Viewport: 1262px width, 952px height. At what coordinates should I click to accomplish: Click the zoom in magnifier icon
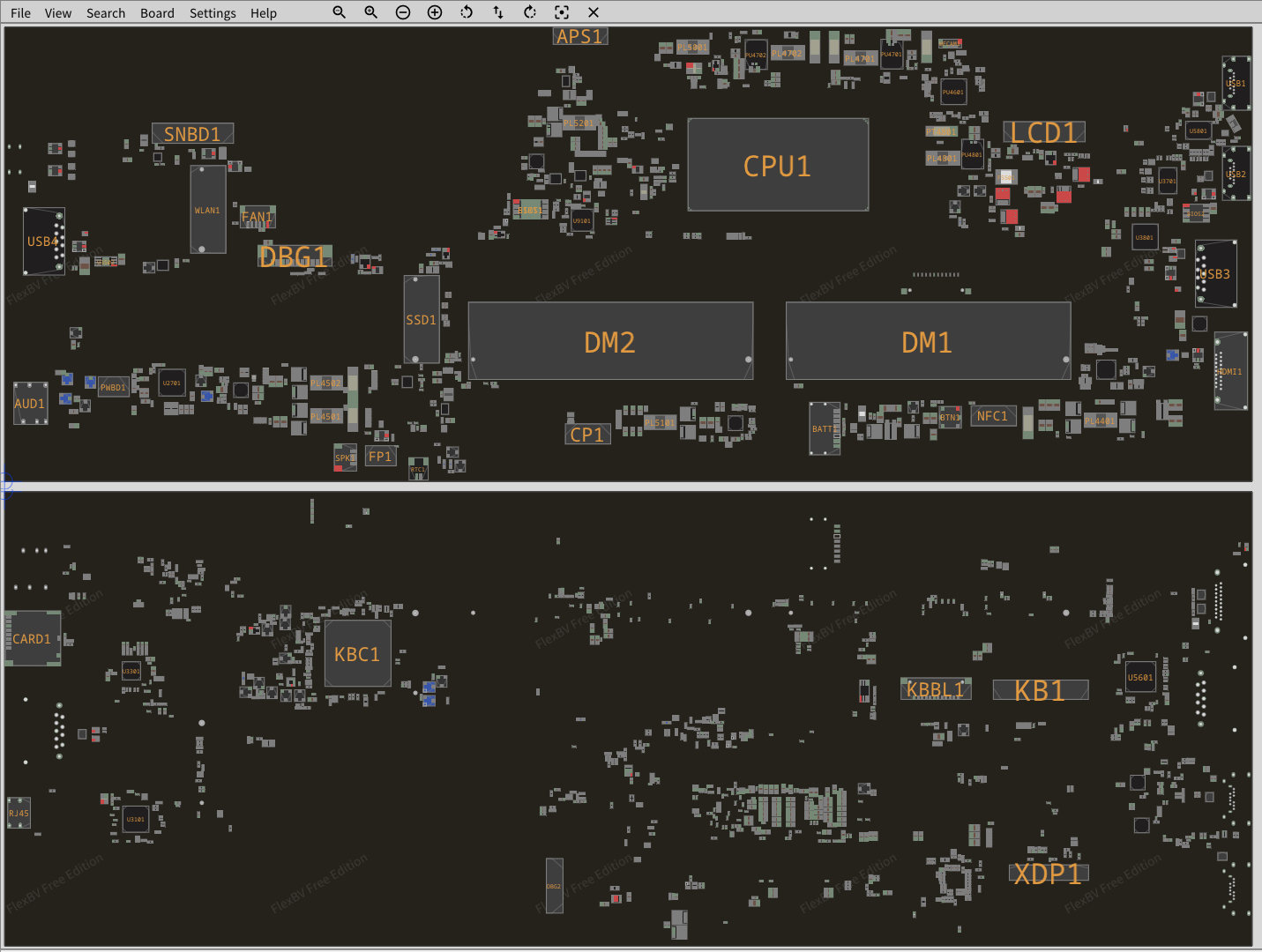click(370, 12)
